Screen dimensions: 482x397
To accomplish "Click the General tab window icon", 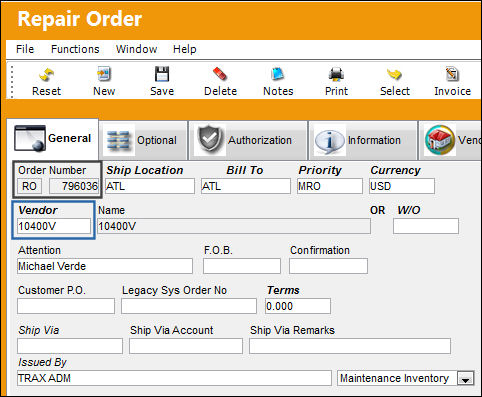I will pos(30,138).
